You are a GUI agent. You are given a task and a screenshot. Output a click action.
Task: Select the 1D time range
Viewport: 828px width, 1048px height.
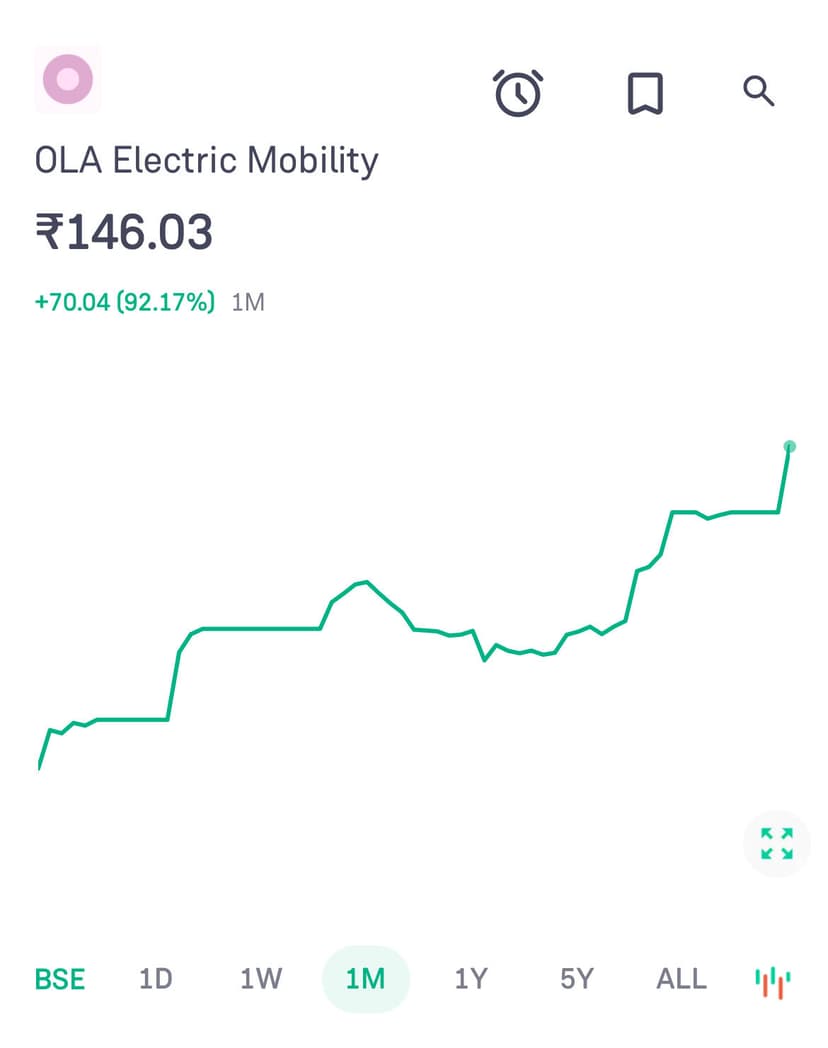(156, 979)
